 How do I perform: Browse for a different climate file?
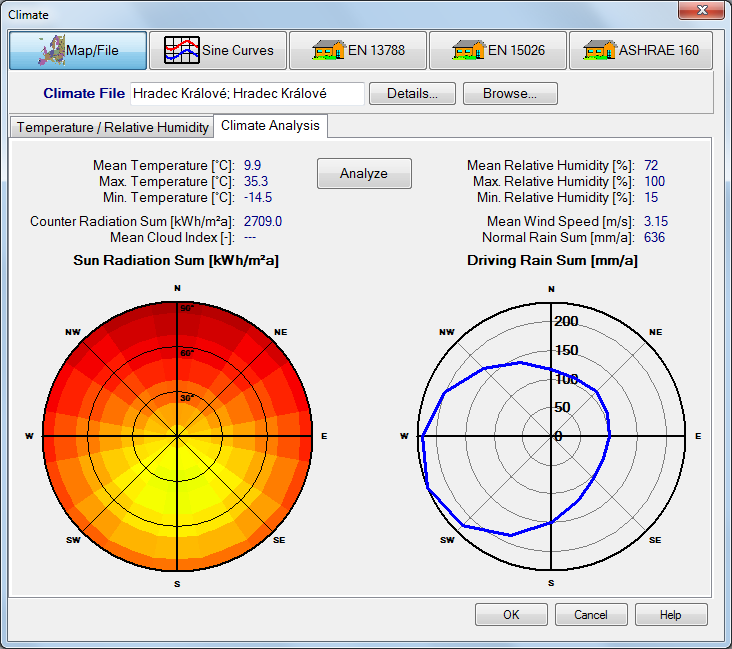point(510,94)
